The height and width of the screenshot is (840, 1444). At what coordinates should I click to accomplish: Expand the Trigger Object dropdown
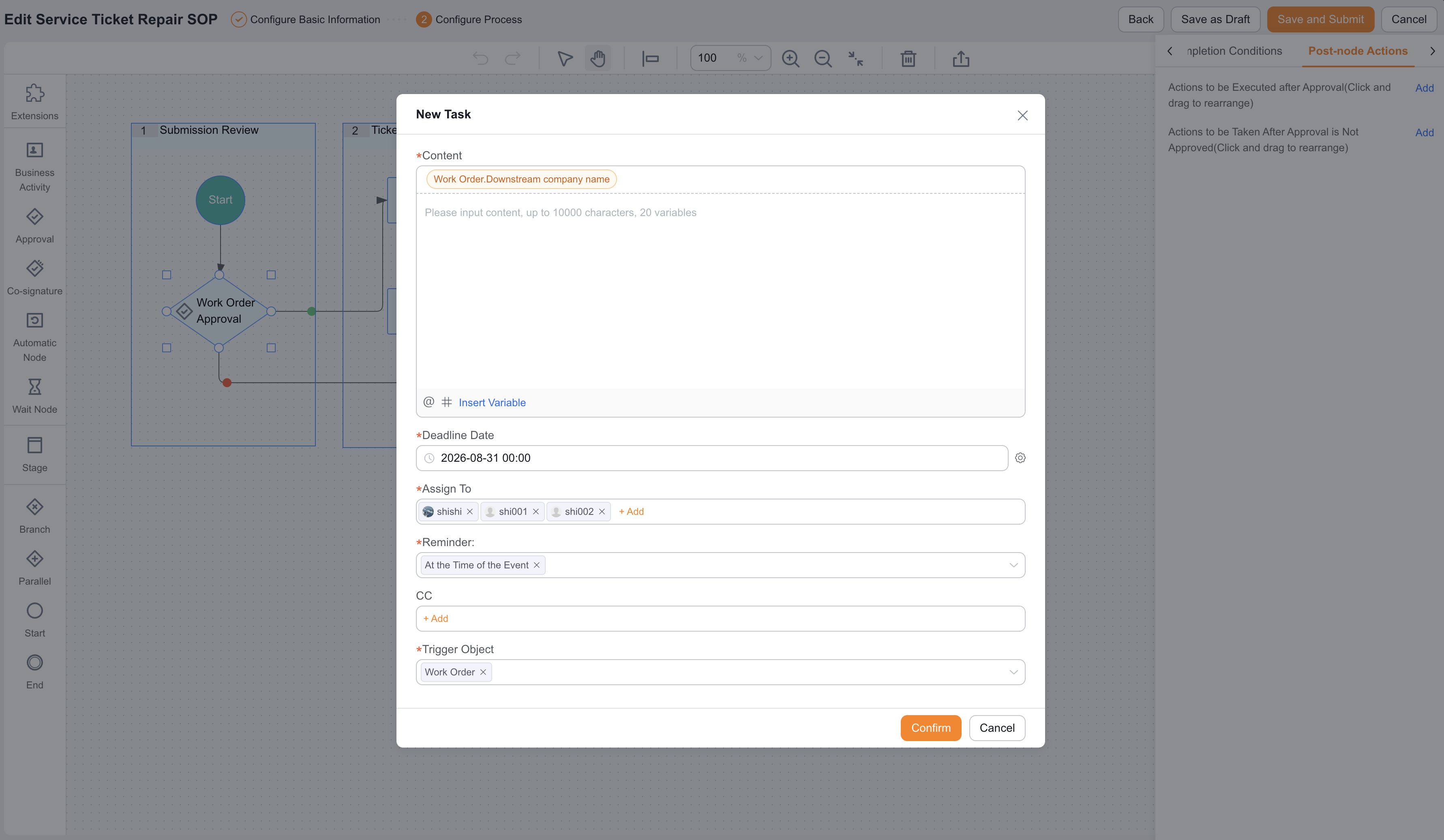[x=1013, y=672]
